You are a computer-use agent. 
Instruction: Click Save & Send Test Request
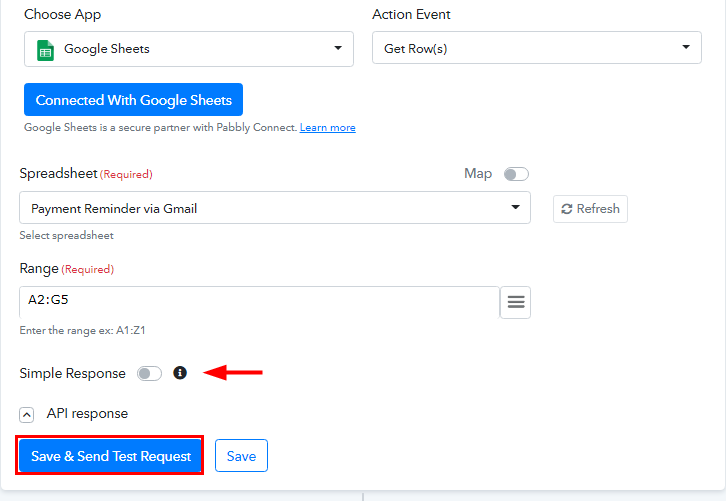[x=110, y=456]
